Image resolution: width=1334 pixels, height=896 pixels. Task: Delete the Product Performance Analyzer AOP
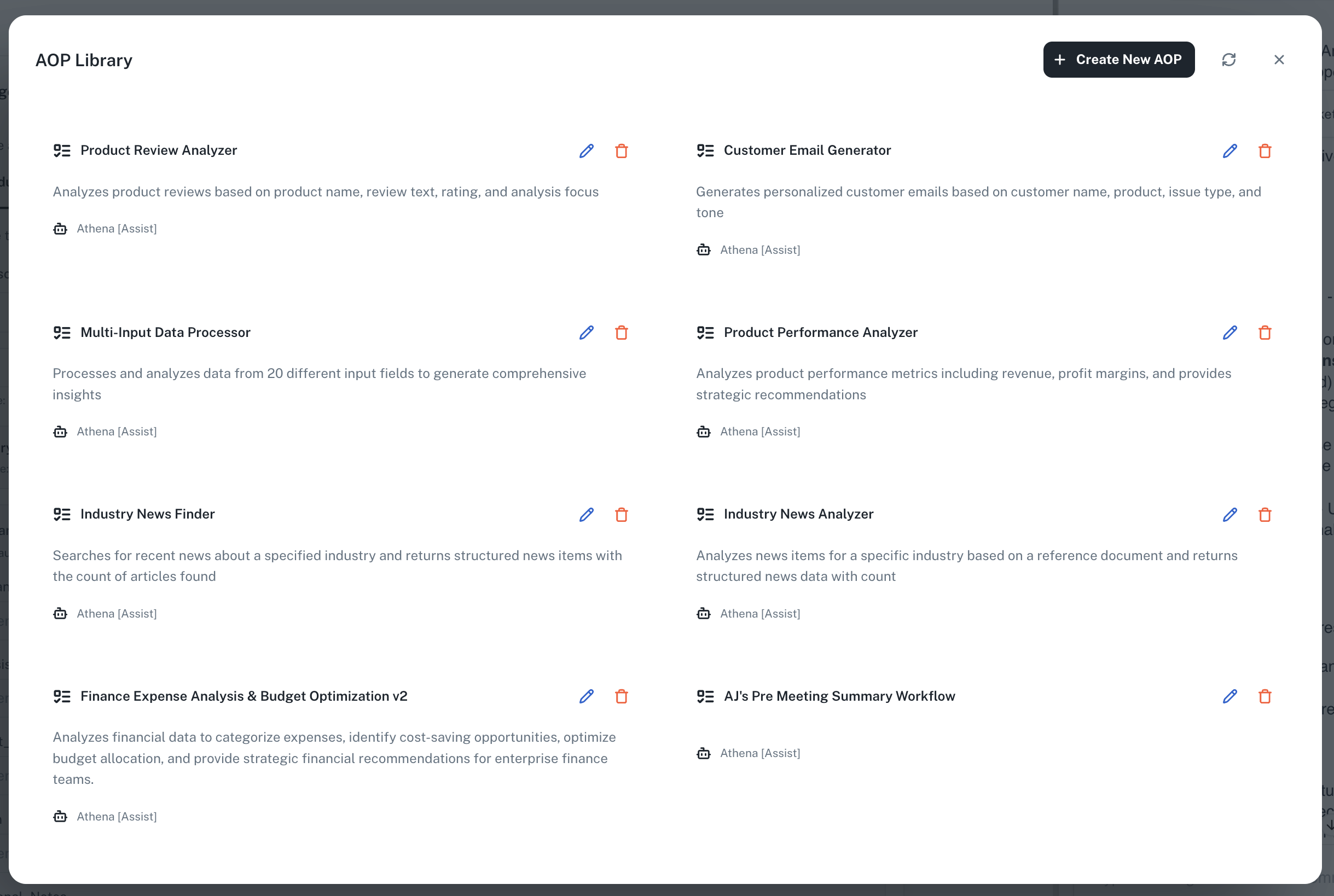tap(1265, 333)
